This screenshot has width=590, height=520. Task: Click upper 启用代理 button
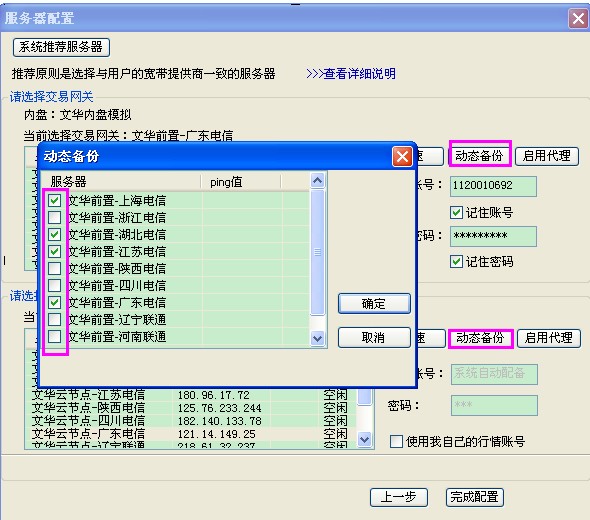pos(547,155)
